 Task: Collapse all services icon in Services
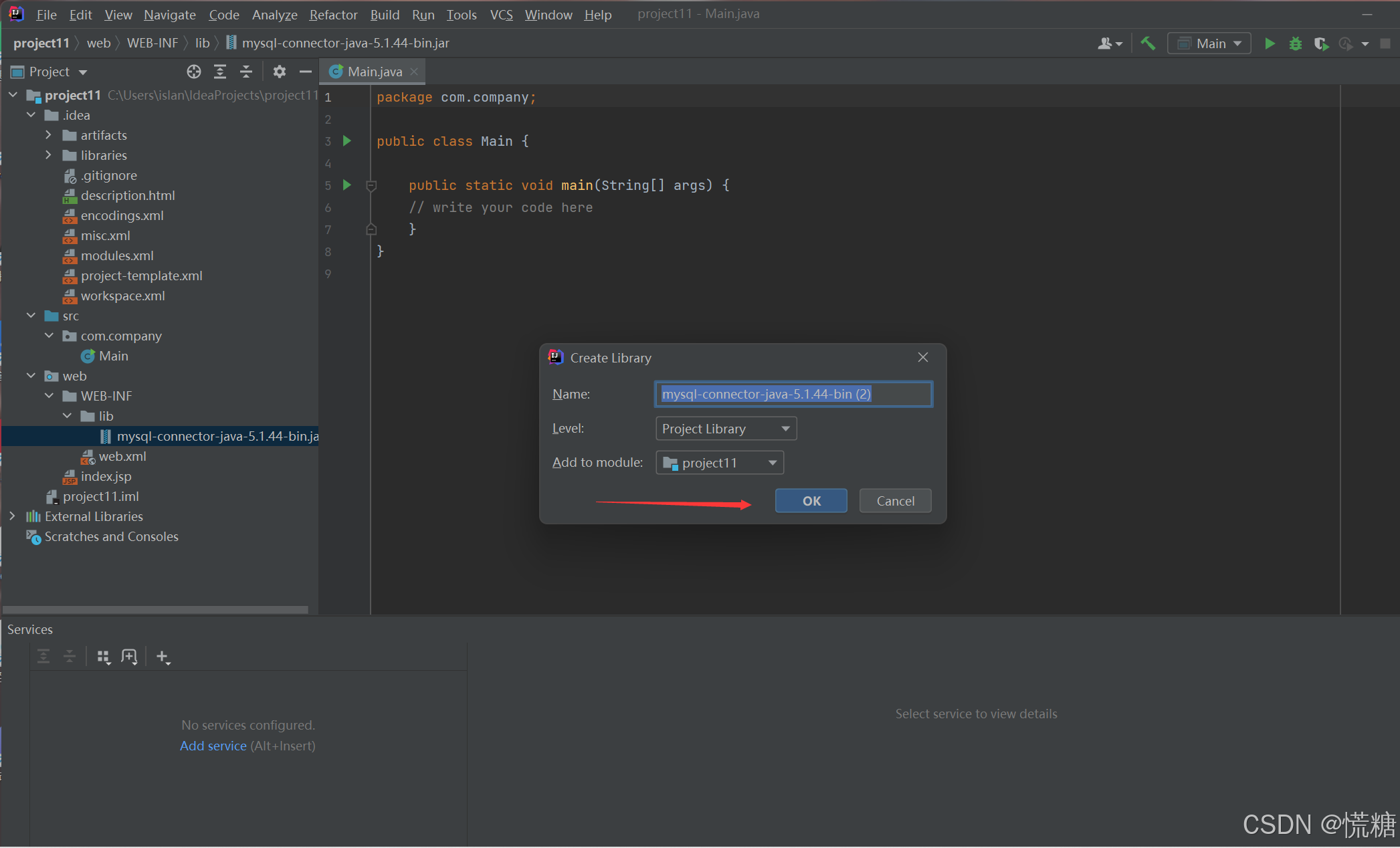point(70,656)
